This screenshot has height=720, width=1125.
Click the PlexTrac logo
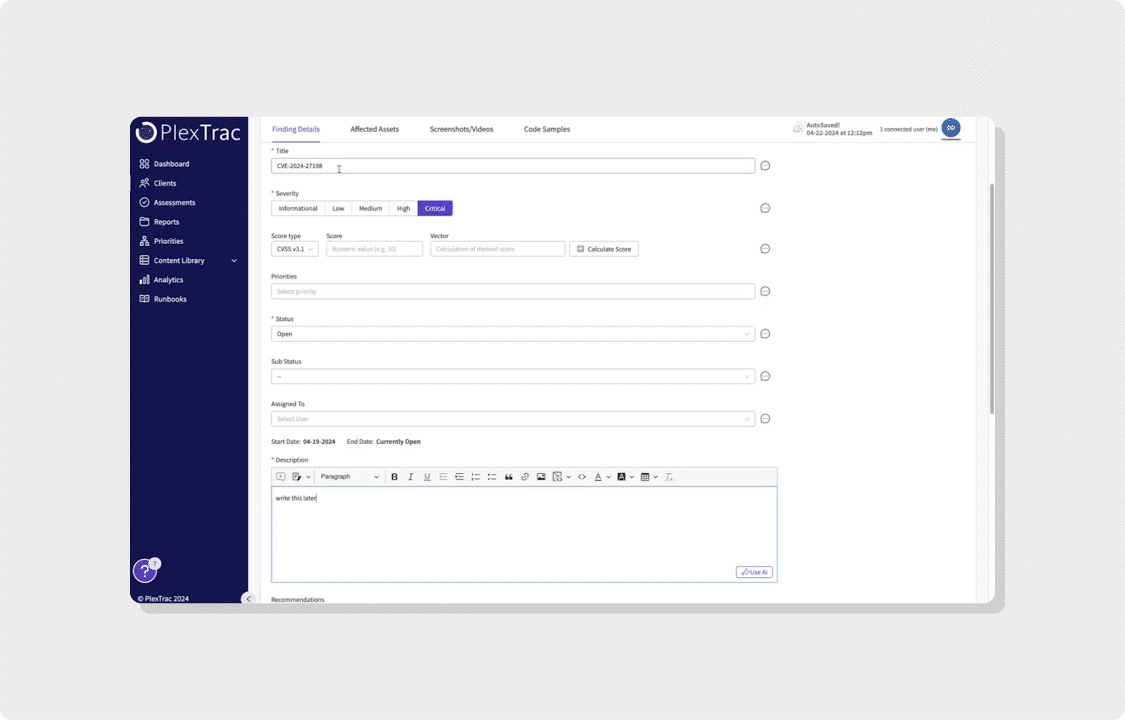click(189, 132)
